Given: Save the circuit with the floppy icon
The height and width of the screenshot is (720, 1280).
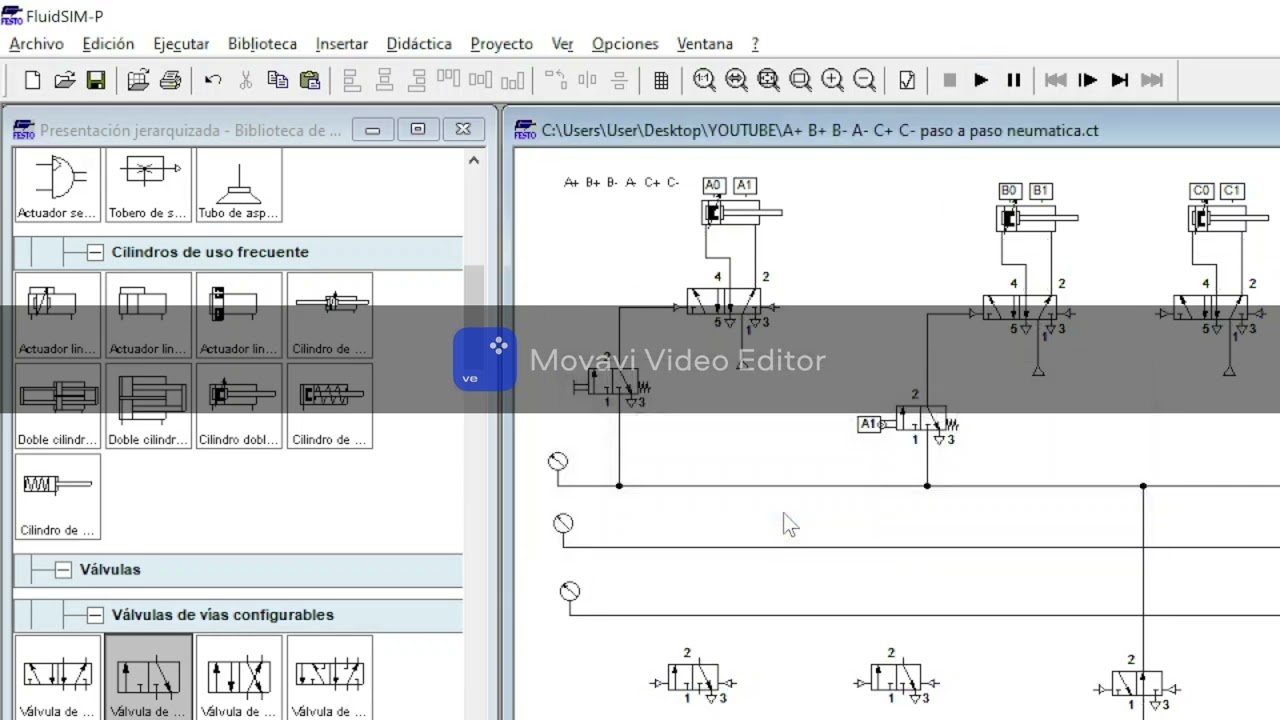Looking at the screenshot, I should 96,80.
